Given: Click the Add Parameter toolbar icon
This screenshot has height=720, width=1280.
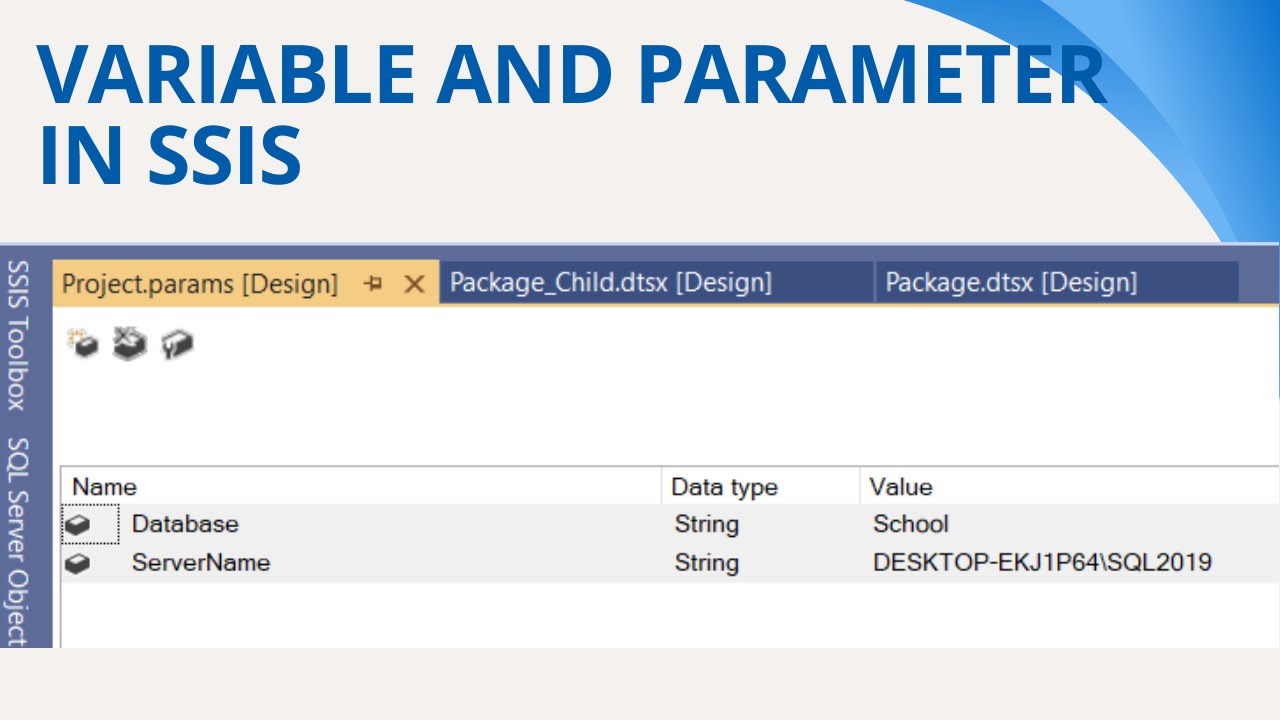Looking at the screenshot, I should click(x=84, y=343).
